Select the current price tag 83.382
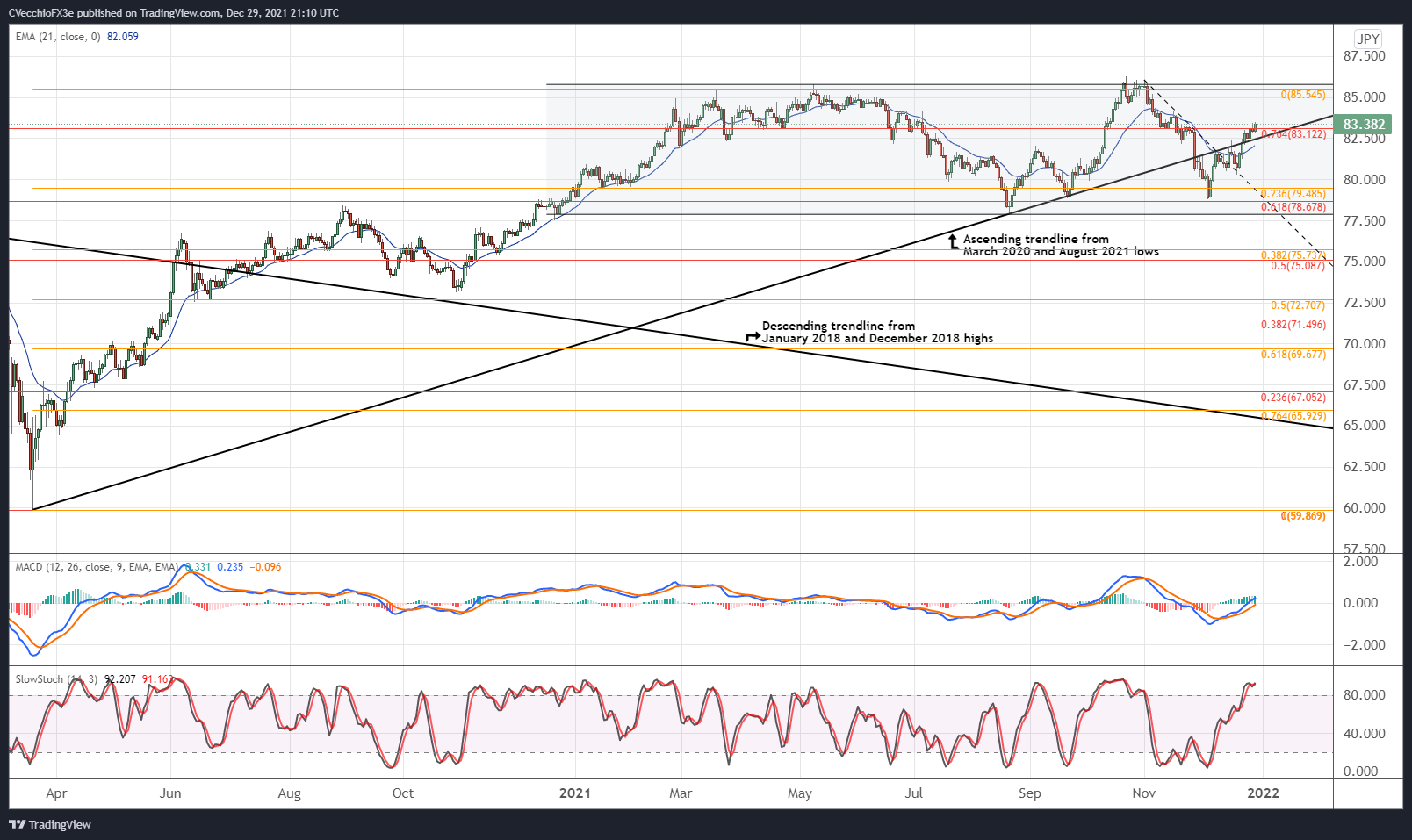 click(1364, 125)
